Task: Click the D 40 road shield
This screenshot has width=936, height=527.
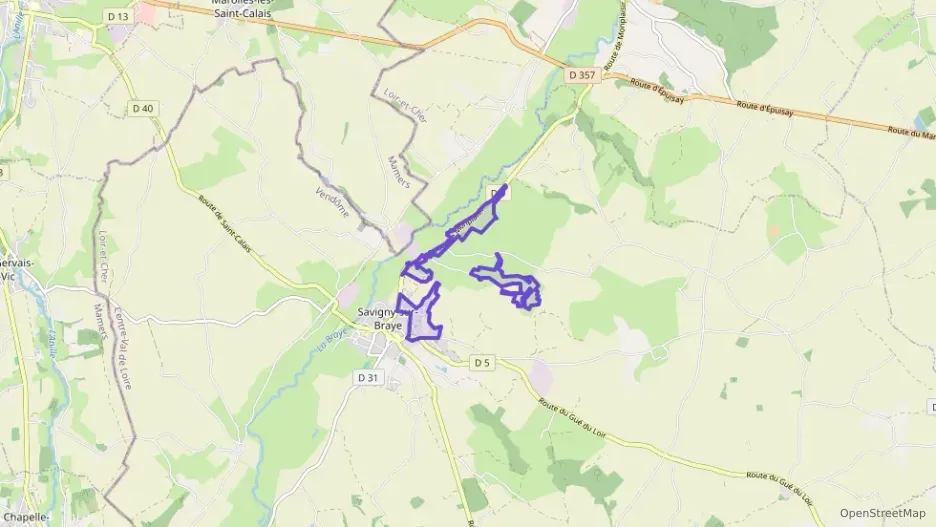Action: (143, 109)
